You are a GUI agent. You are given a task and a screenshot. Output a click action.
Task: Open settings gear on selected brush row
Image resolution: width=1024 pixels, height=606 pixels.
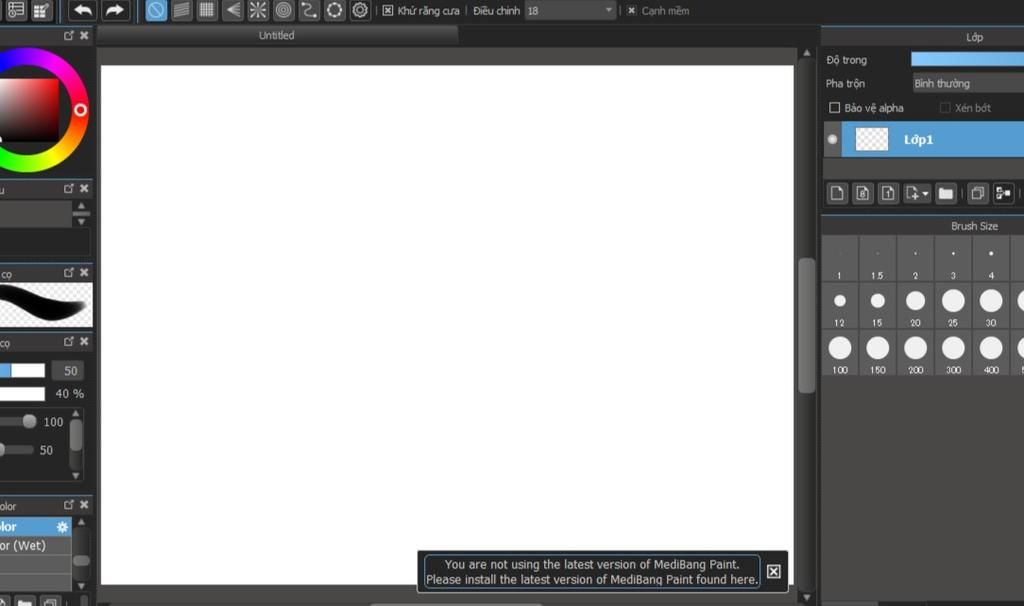click(62, 527)
